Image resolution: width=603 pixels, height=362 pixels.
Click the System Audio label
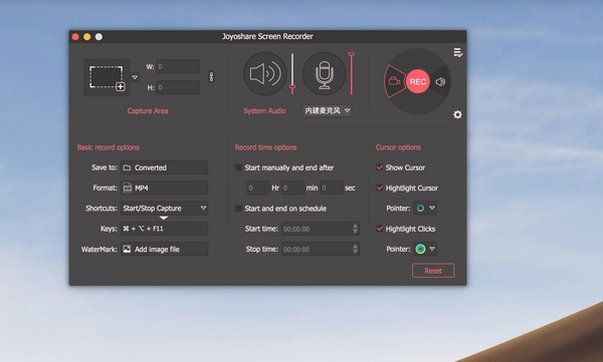click(x=265, y=111)
